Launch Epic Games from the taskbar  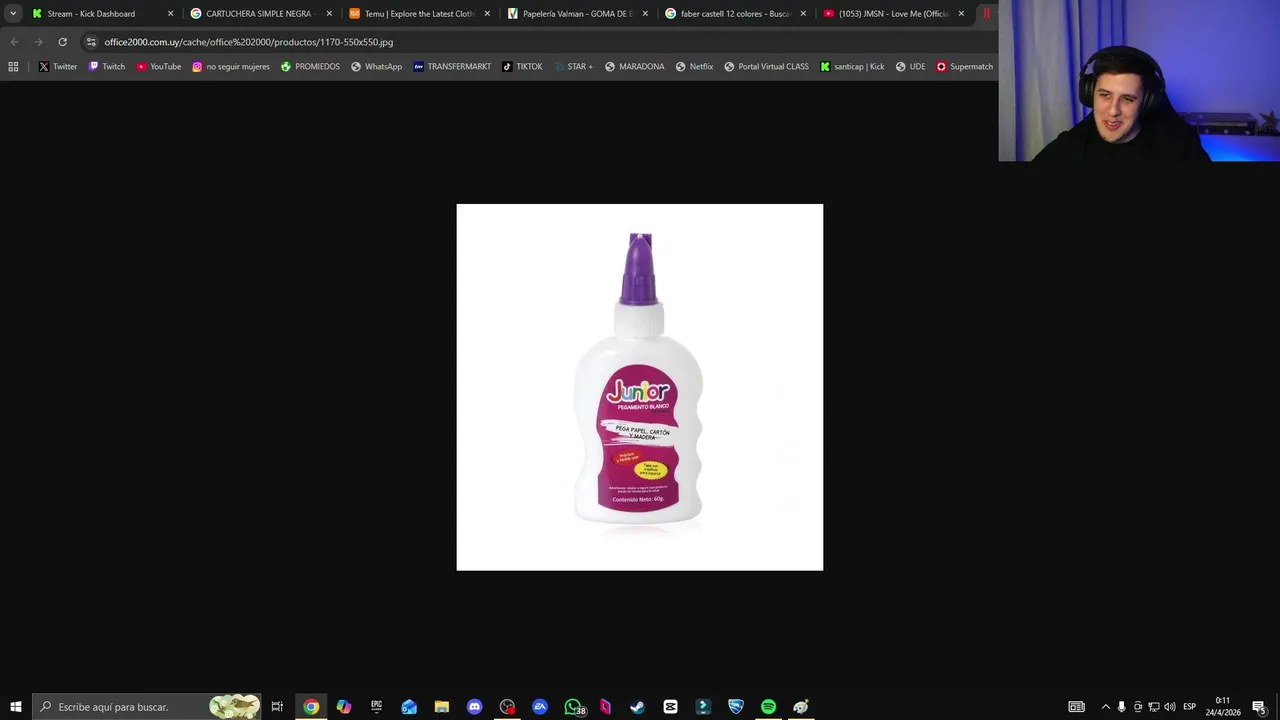(376, 707)
